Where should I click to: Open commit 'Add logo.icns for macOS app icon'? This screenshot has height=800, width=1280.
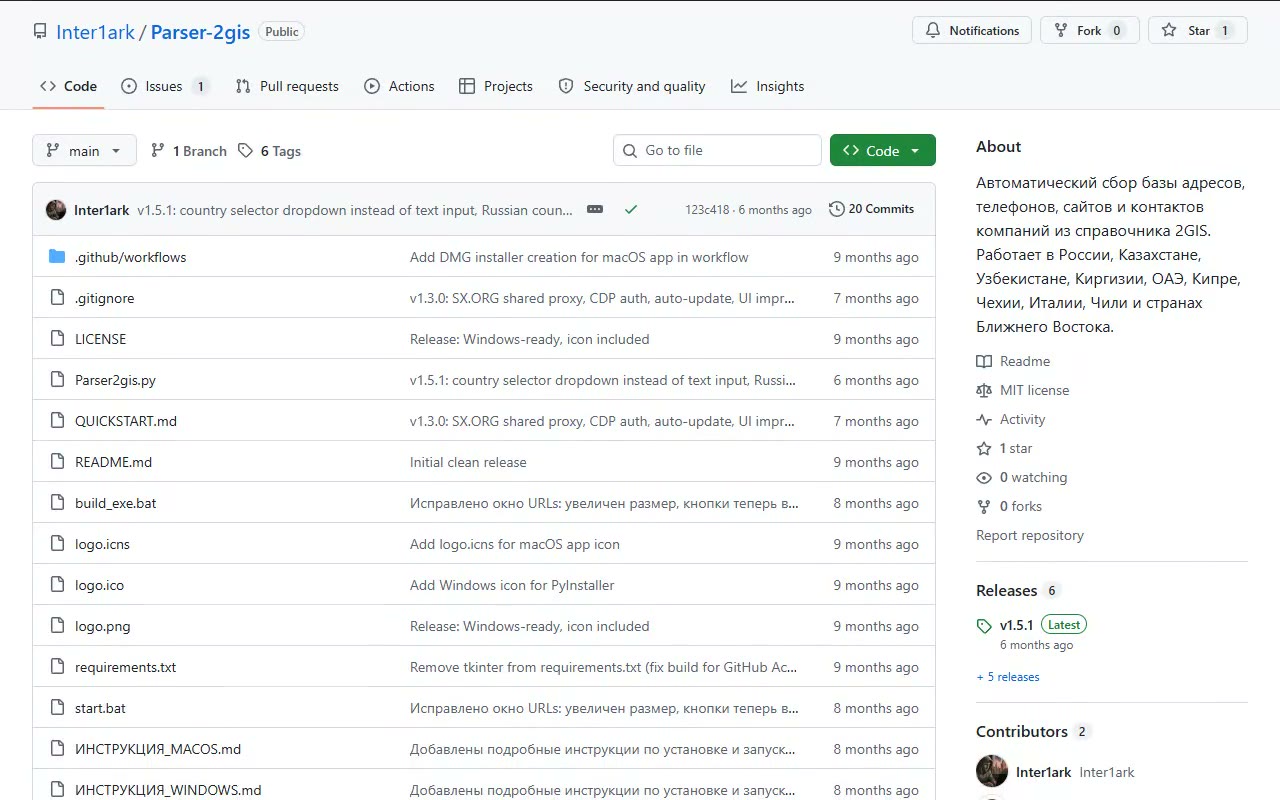point(515,544)
